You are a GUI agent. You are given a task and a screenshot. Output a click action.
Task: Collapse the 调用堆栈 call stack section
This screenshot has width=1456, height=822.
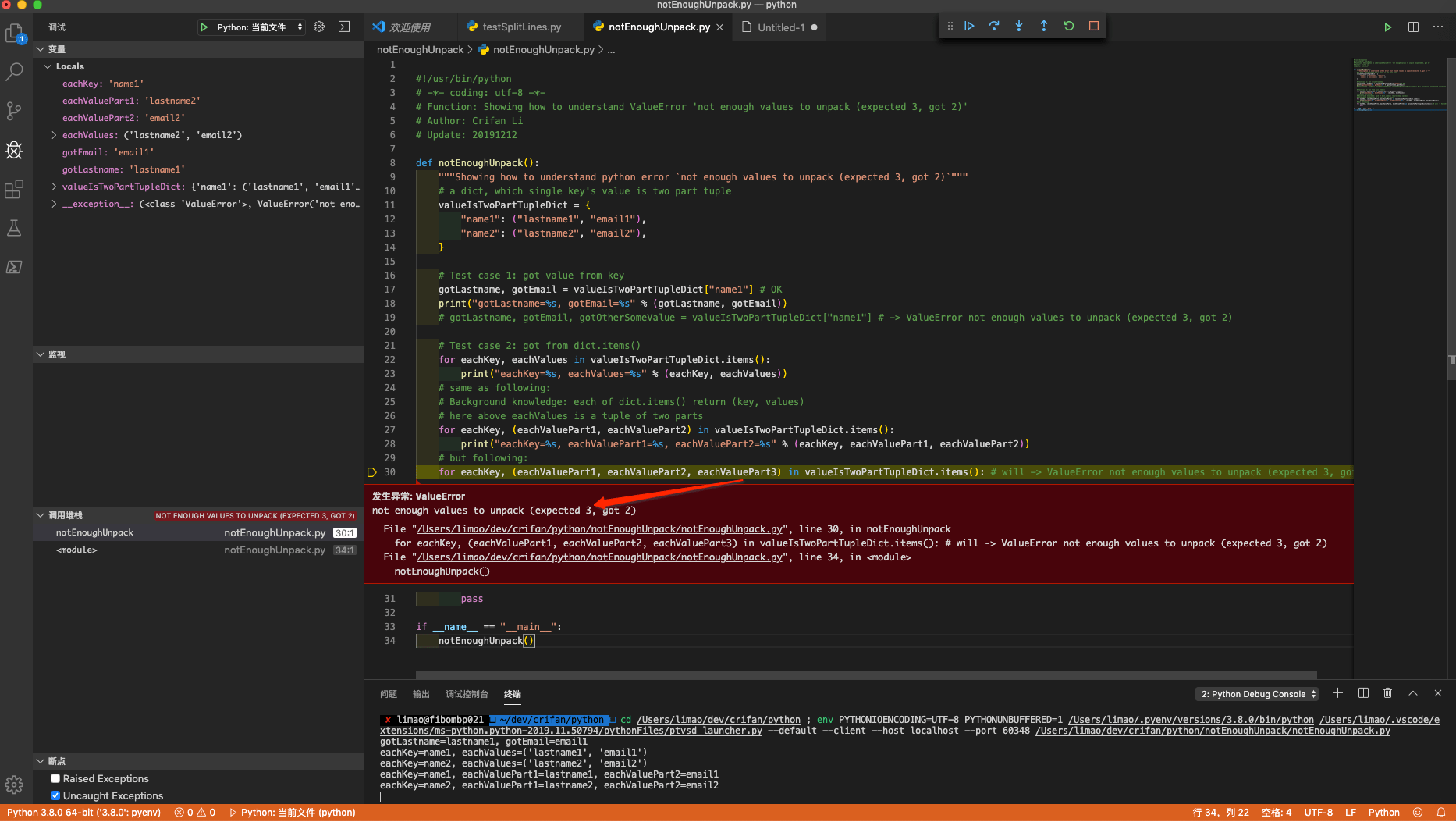pyautogui.click(x=41, y=515)
